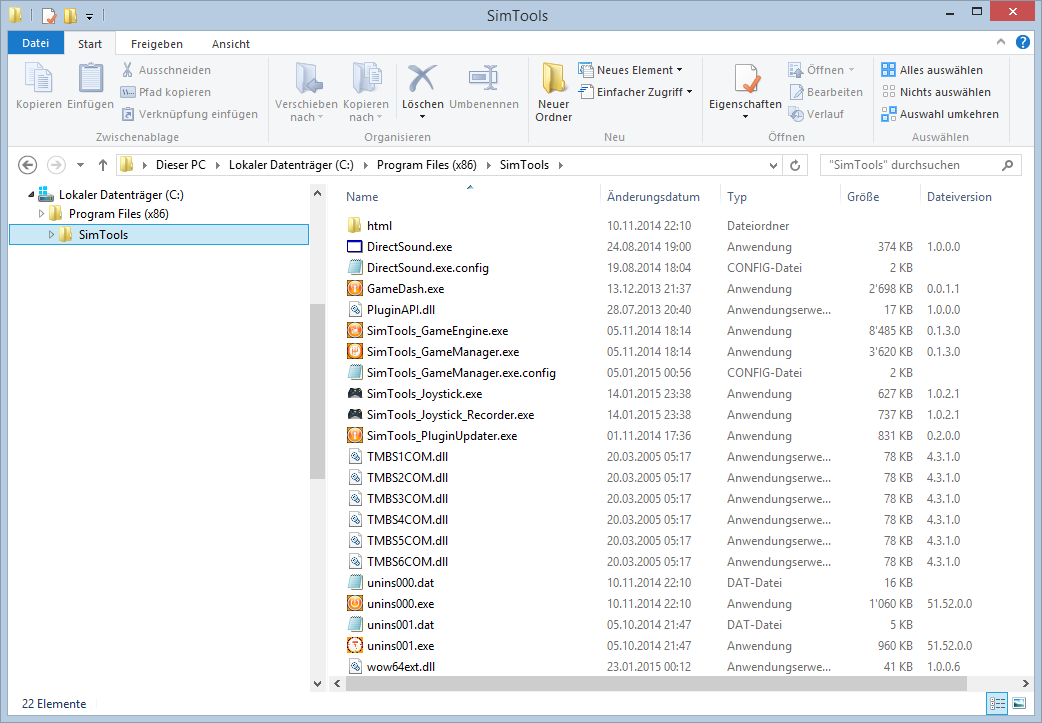Open the ribbon help question mark
Image resolution: width=1042 pixels, height=723 pixels.
click(1023, 43)
